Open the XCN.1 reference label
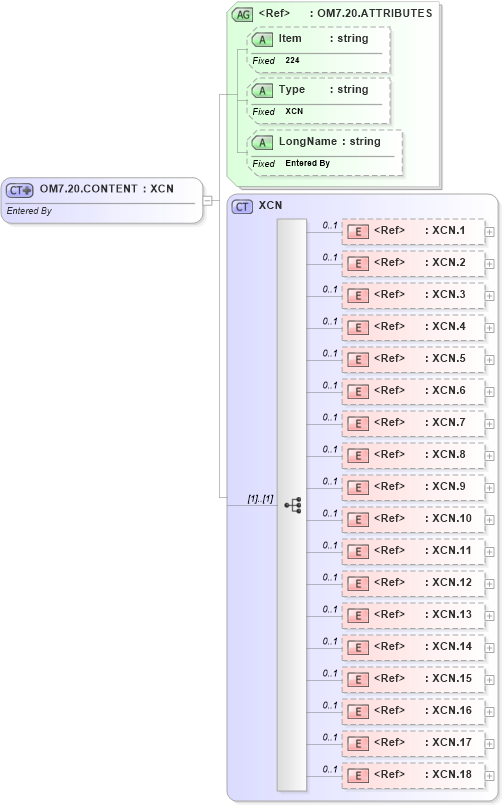Image resolution: width=502 pixels, height=805 pixels. pyautogui.click(x=420, y=231)
